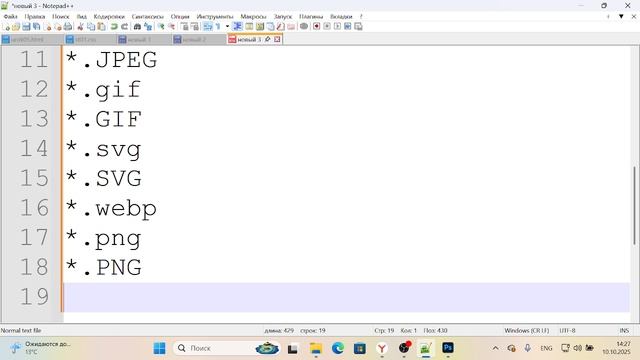
Task: Close the новый 3 tab
Action: tap(277, 39)
